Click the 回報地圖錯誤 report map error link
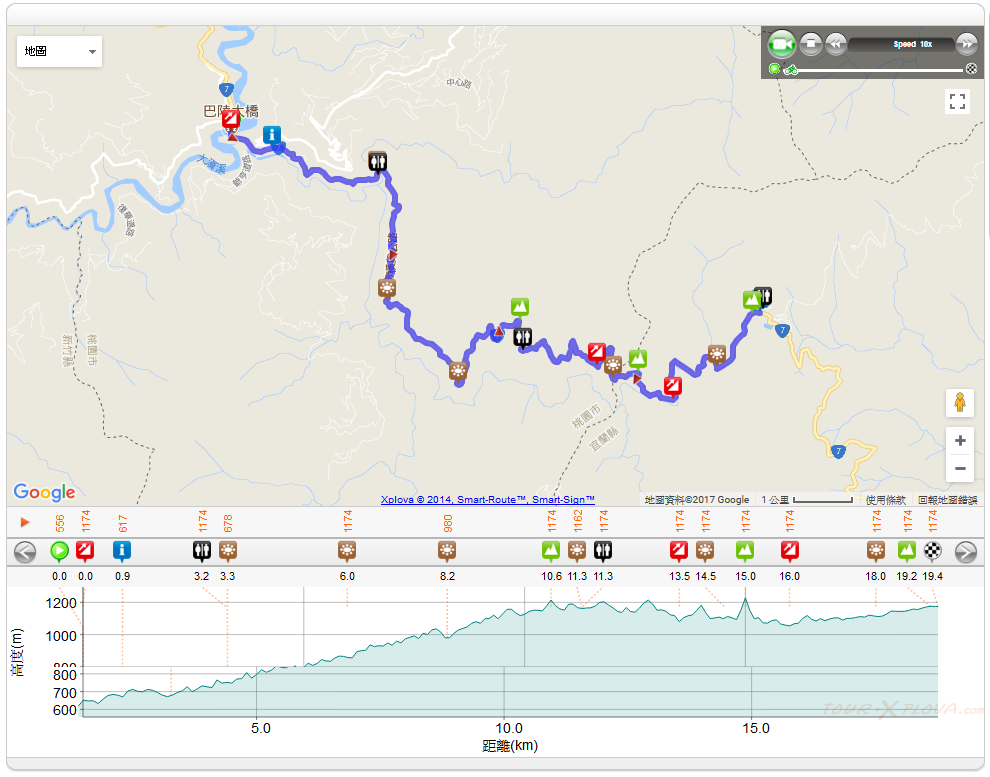Screen dimensions: 990x777 [x=947, y=500]
